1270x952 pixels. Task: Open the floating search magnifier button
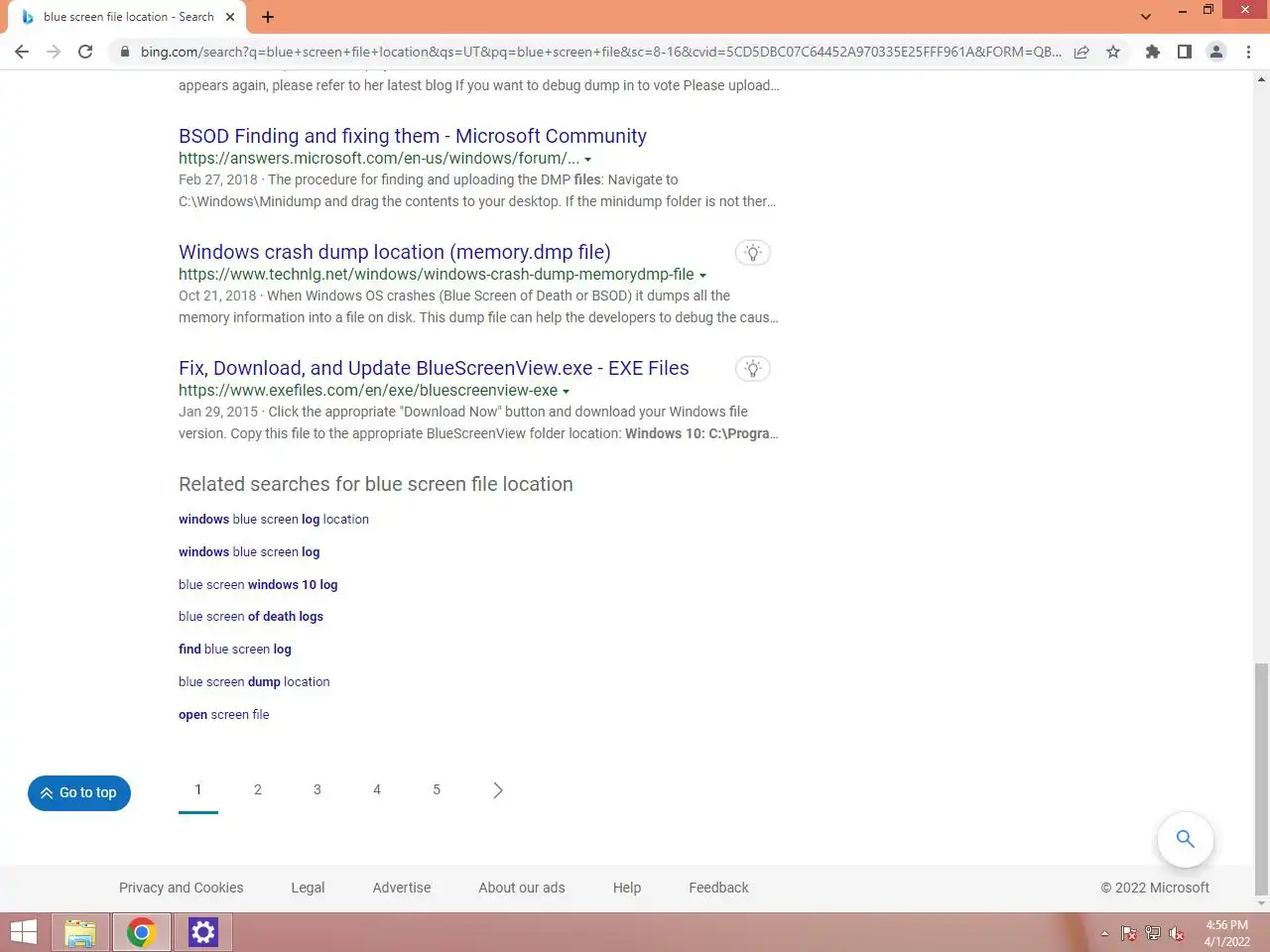tap(1185, 839)
